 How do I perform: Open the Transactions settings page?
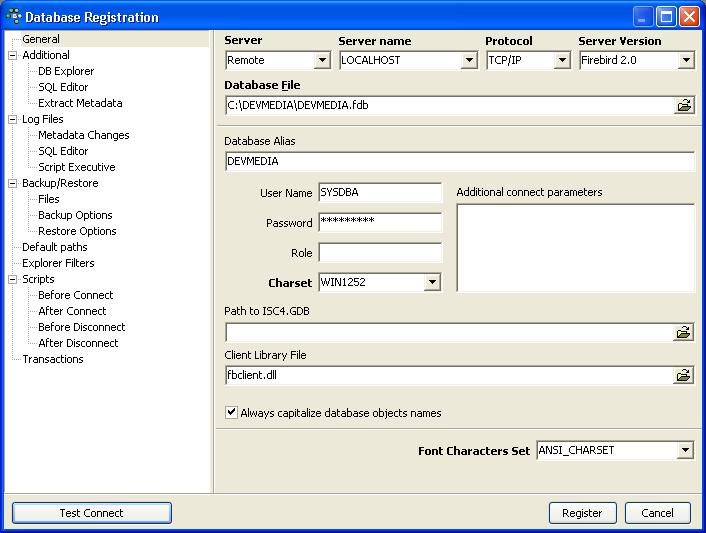pyautogui.click(x=53, y=359)
